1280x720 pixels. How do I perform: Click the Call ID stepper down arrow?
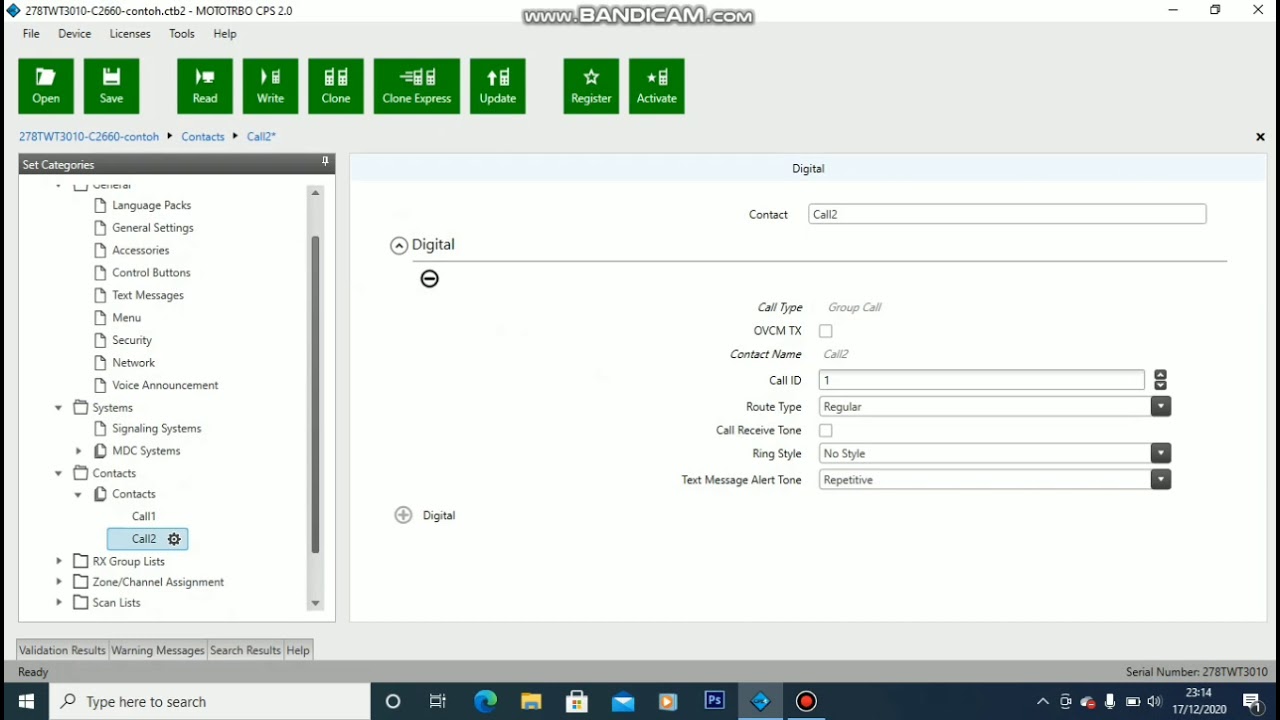(1160, 385)
